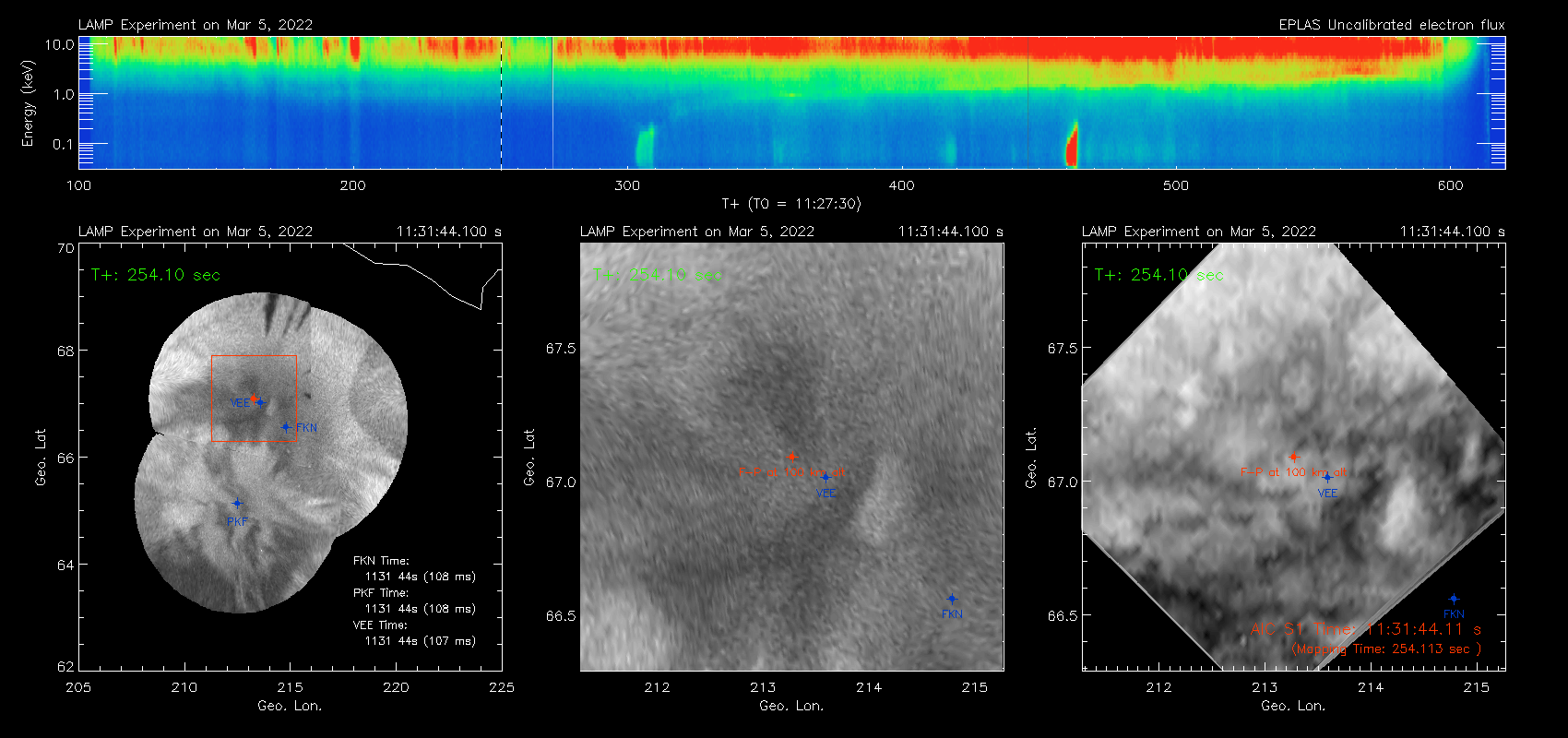Click the blue FKN star marker in left map

point(286,427)
